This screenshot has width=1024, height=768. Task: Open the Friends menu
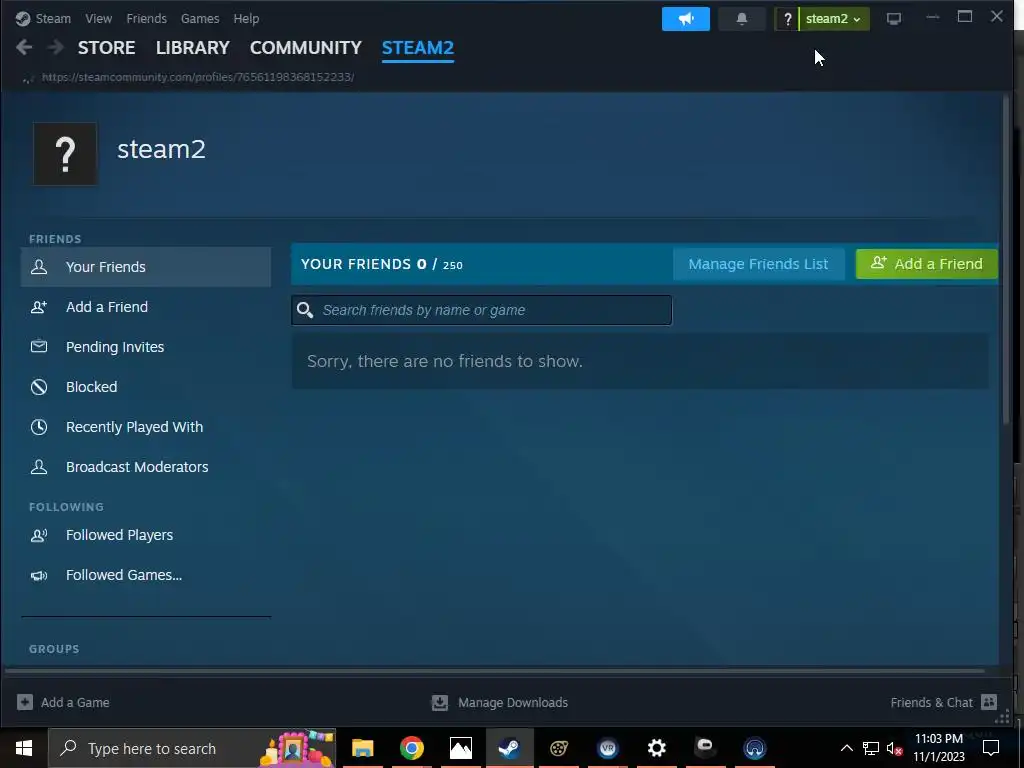point(146,19)
